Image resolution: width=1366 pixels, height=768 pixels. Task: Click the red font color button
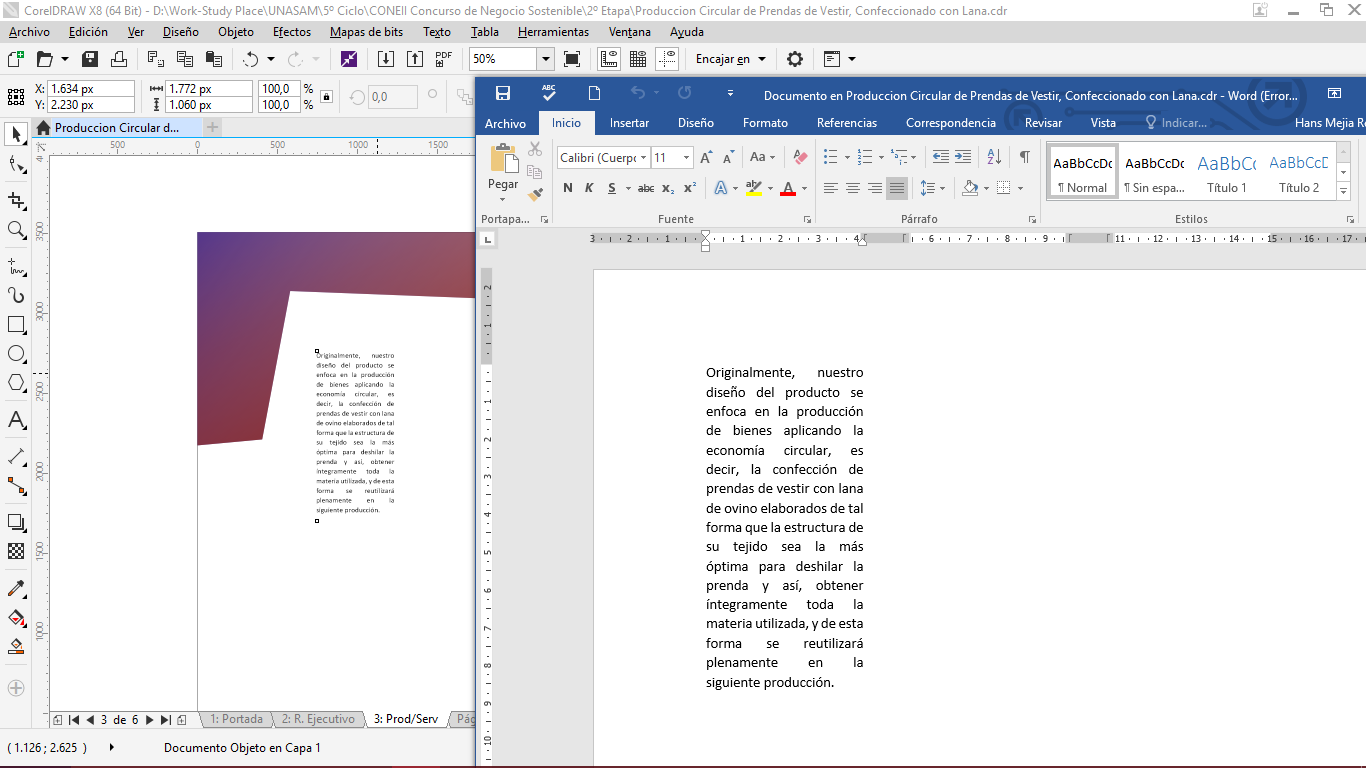coord(788,188)
